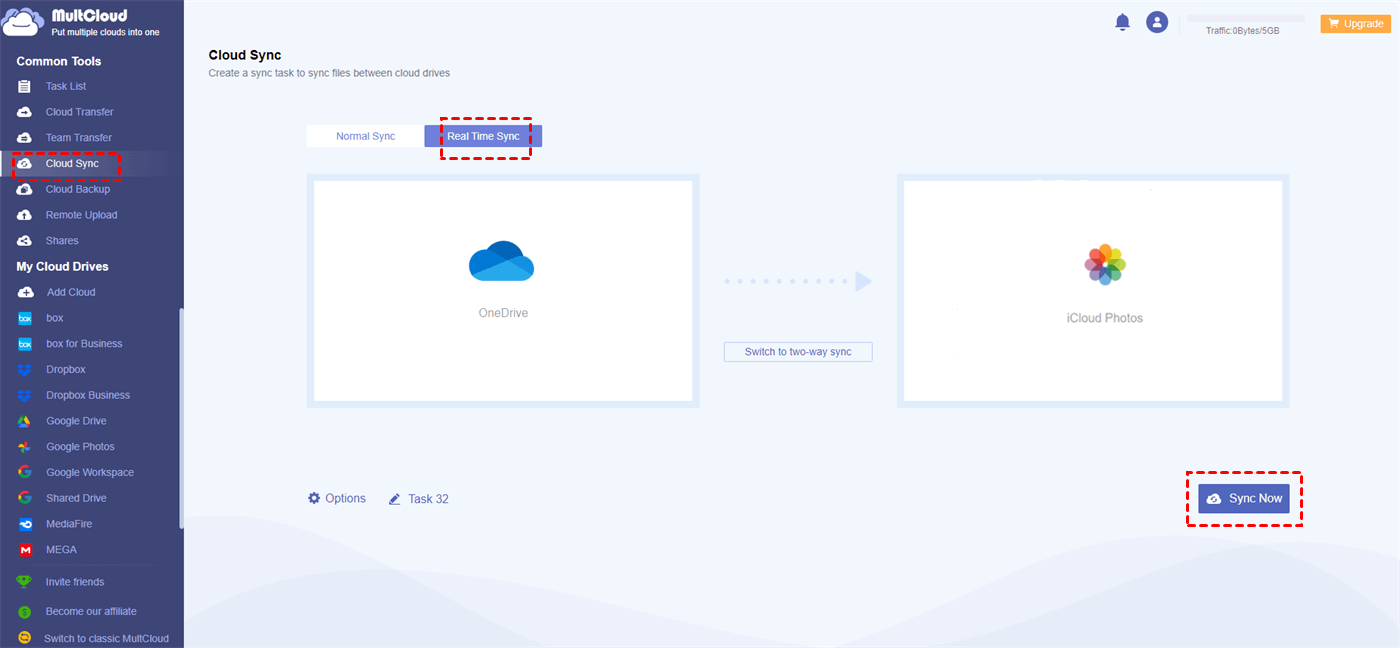Image resolution: width=1400 pixels, height=648 pixels.
Task: Click the Google Photos pinwheel icon
Action: coord(25,447)
